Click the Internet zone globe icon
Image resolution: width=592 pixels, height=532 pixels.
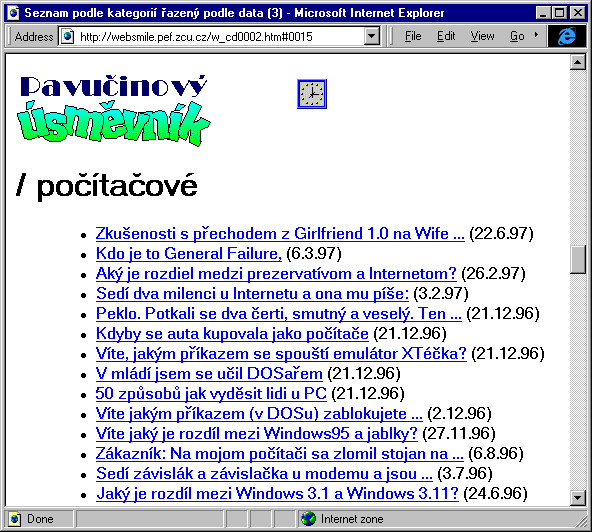pyautogui.click(x=308, y=519)
